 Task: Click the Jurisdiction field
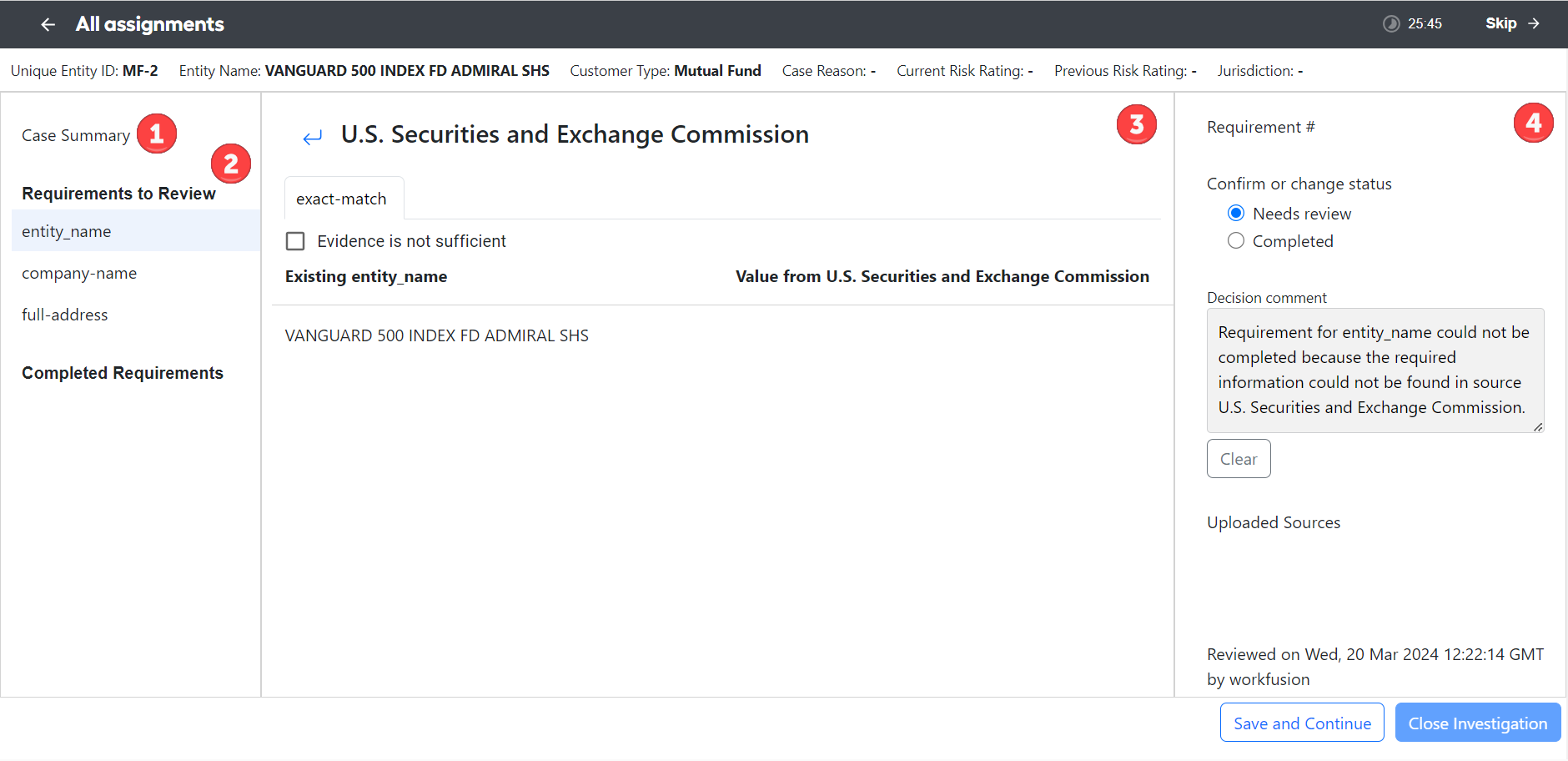coord(1260,71)
